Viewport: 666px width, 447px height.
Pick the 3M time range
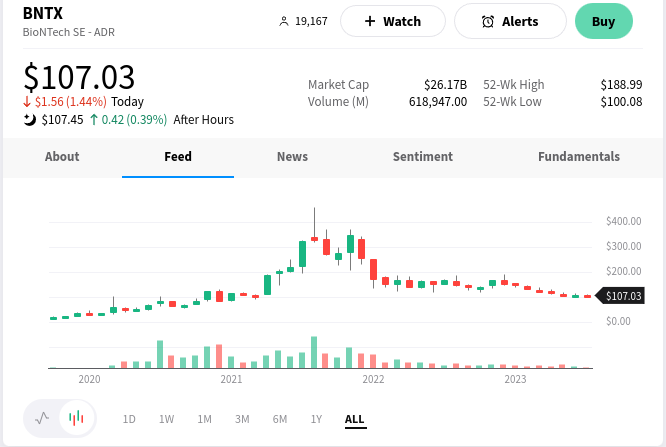(242, 419)
